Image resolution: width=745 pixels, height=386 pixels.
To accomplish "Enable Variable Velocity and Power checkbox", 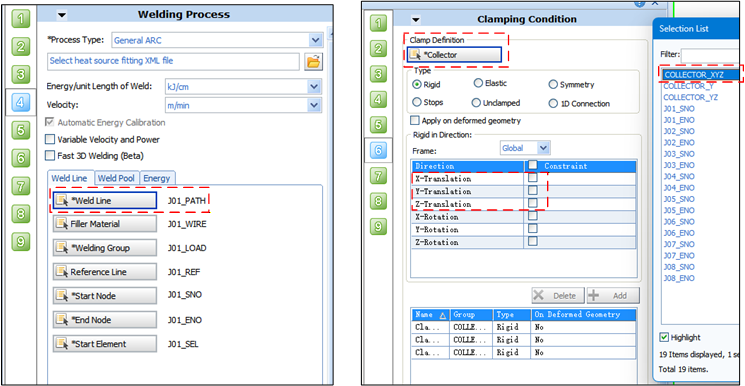I will tap(49, 139).
